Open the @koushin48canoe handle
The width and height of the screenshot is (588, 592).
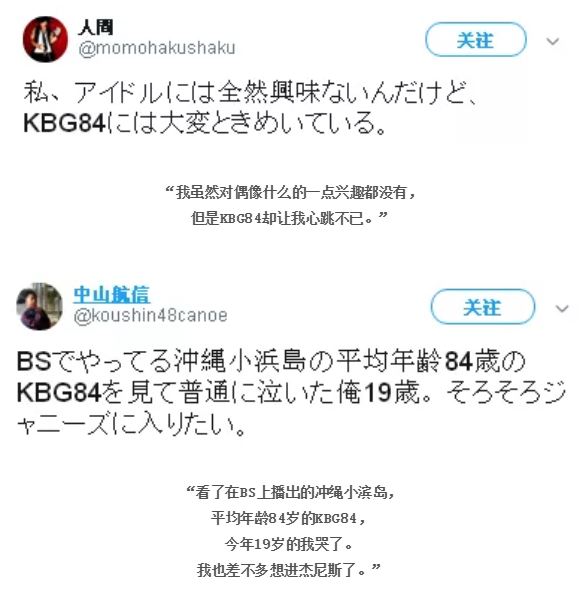[x=151, y=315]
